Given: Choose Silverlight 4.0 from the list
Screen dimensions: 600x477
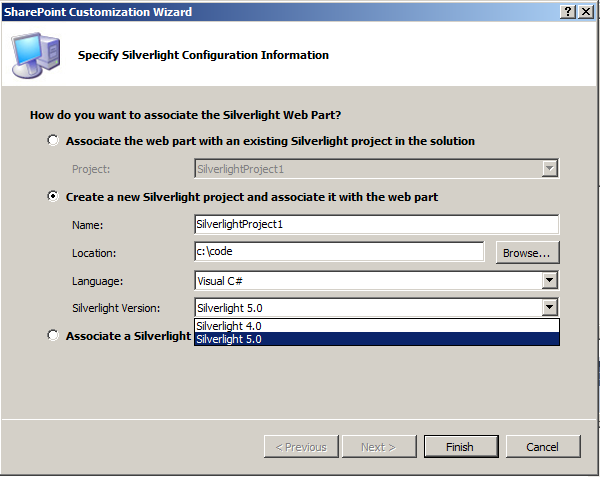Looking at the screenshot, I should pyautogui.click(x=377, y=326).
